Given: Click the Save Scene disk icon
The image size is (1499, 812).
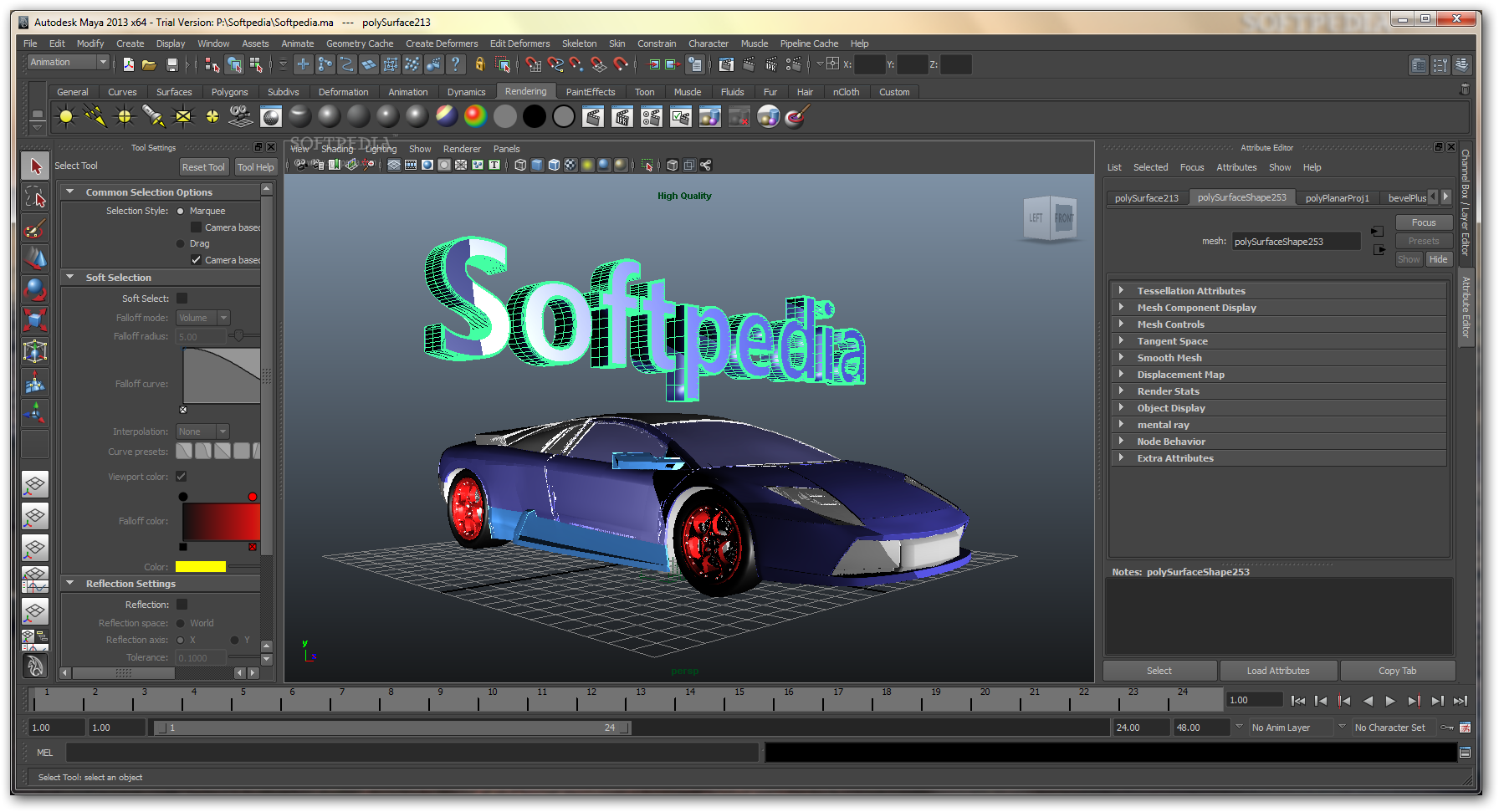Looking at the screenshot, I should point(171,64).
